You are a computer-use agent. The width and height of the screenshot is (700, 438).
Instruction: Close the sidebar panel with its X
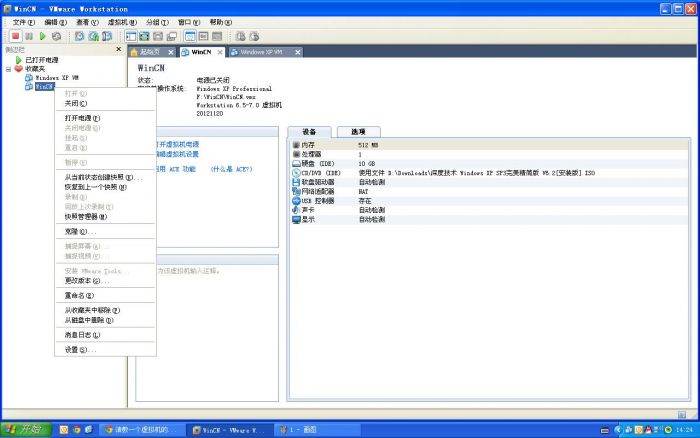click(x=119, y=49)
